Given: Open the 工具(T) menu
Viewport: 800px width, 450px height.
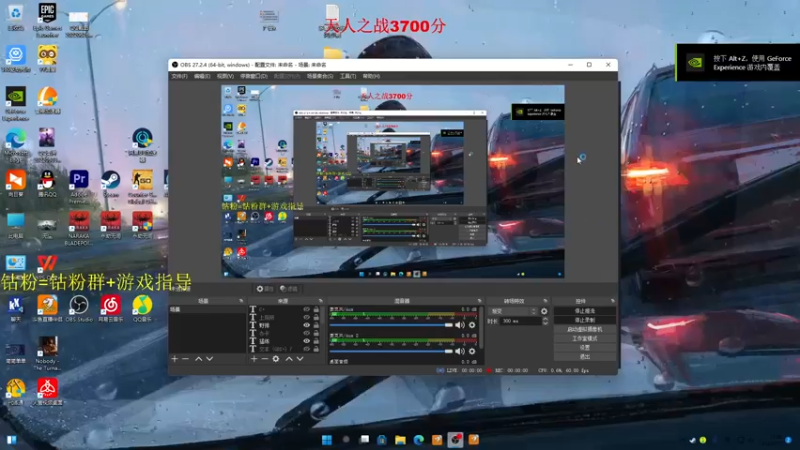Looking at the screenshot, I should coord(348,76).
